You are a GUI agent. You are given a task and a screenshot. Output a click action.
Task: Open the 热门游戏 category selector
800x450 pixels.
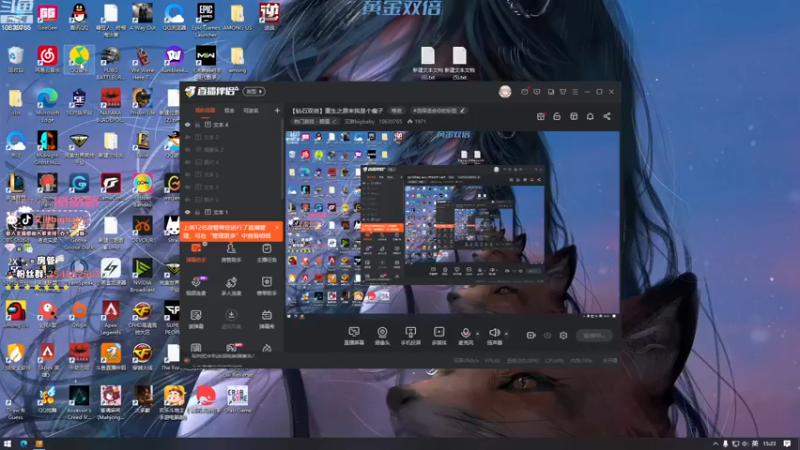coord(315,121)
